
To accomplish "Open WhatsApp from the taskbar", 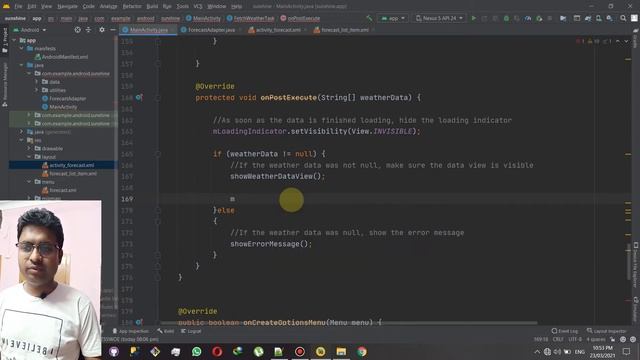I will pyautogui.click(x=196, y=351).
